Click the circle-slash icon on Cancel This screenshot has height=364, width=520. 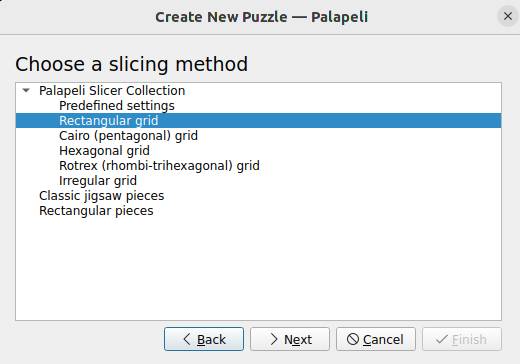(353, 339)
